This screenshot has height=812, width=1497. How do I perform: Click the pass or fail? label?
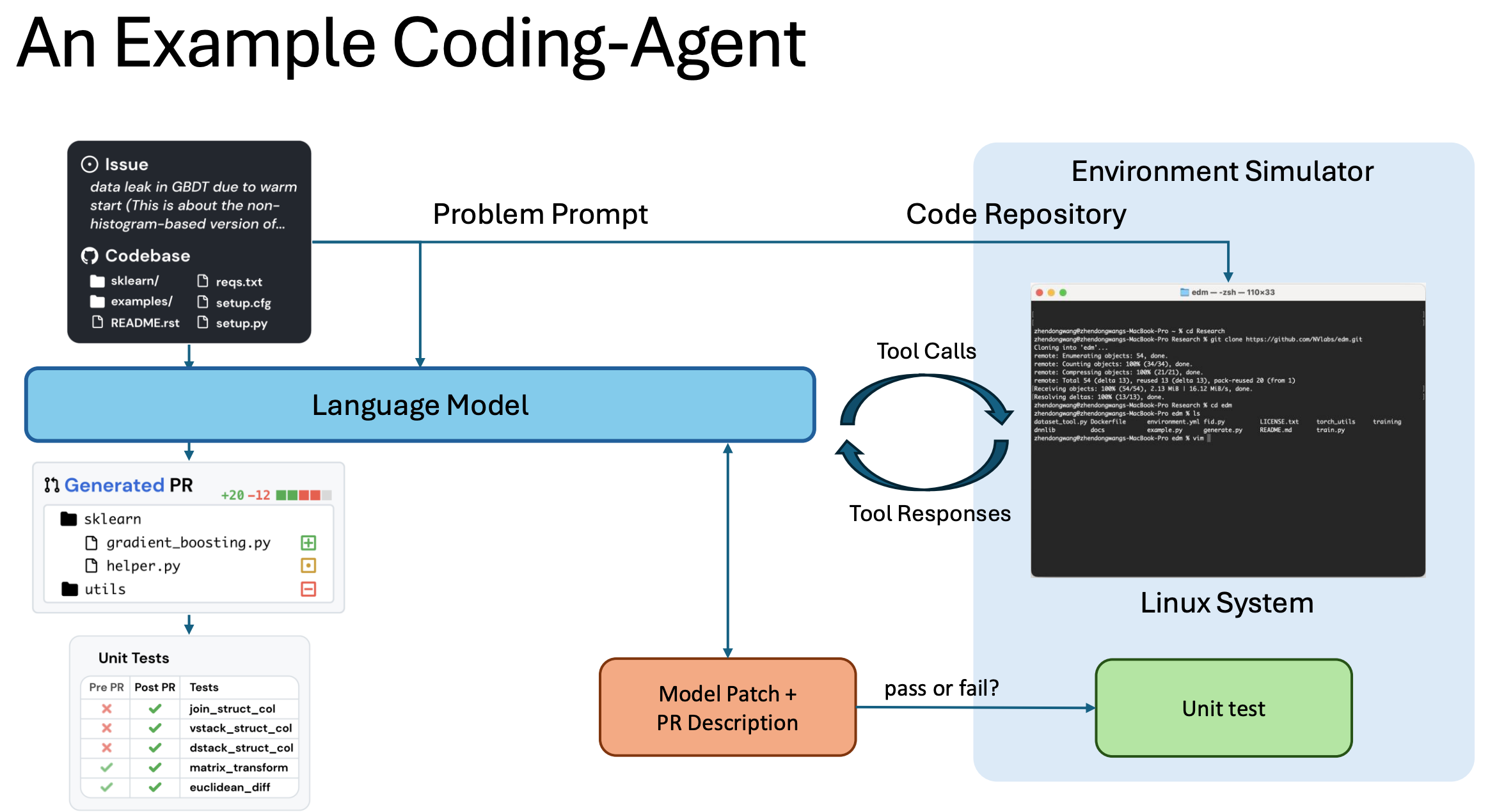tap(941, 688)
